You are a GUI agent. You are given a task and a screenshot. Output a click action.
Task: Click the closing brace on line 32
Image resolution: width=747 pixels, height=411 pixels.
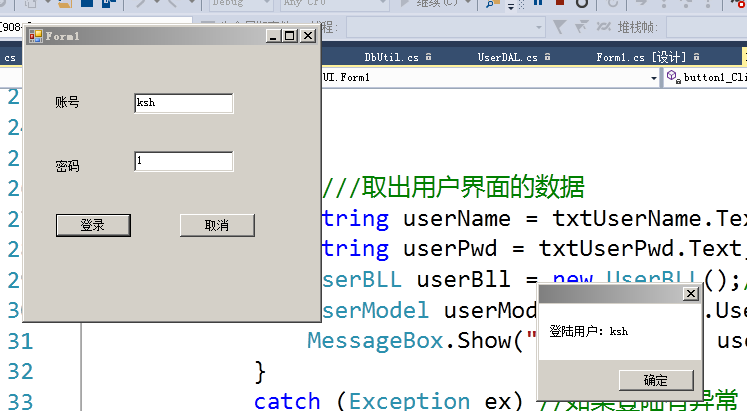(x=260, y=371)
